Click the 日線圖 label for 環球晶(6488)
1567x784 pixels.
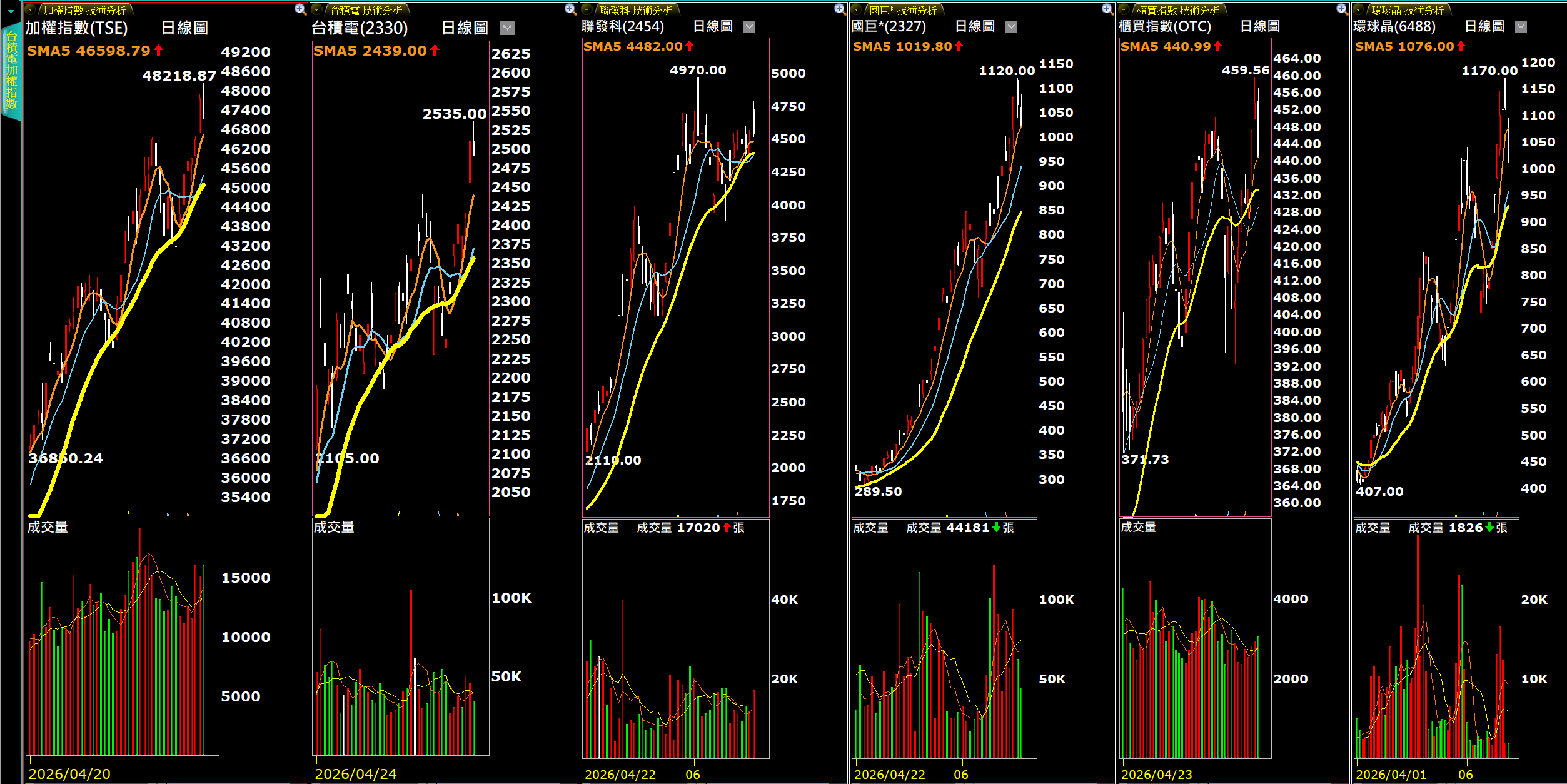click(x=1484, y=26)
